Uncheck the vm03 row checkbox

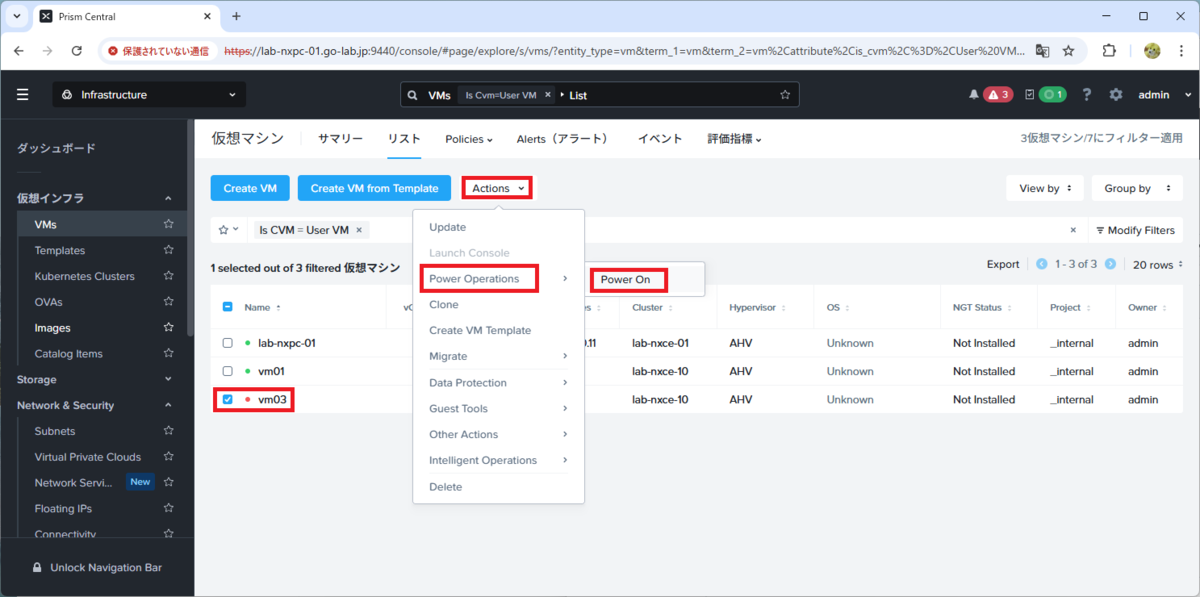[227, 399]
